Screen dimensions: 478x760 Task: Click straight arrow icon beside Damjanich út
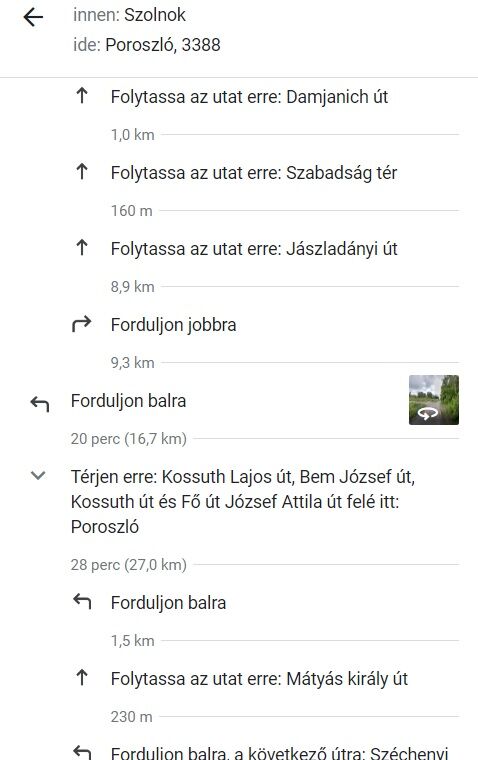82,95
